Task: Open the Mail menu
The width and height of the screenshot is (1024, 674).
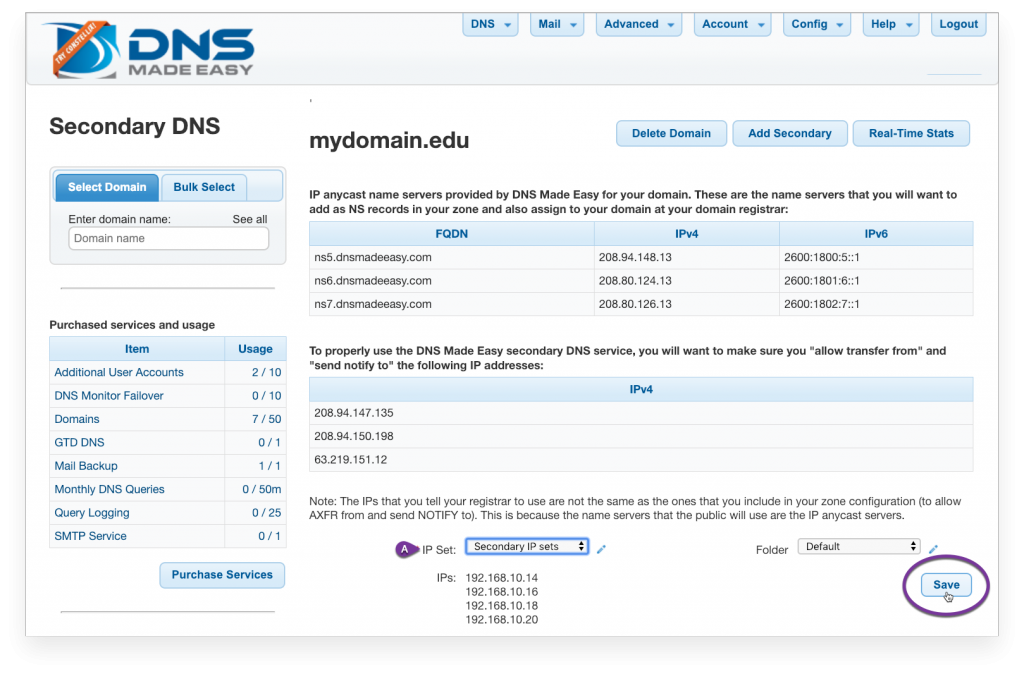Action: tap(557, 24)
